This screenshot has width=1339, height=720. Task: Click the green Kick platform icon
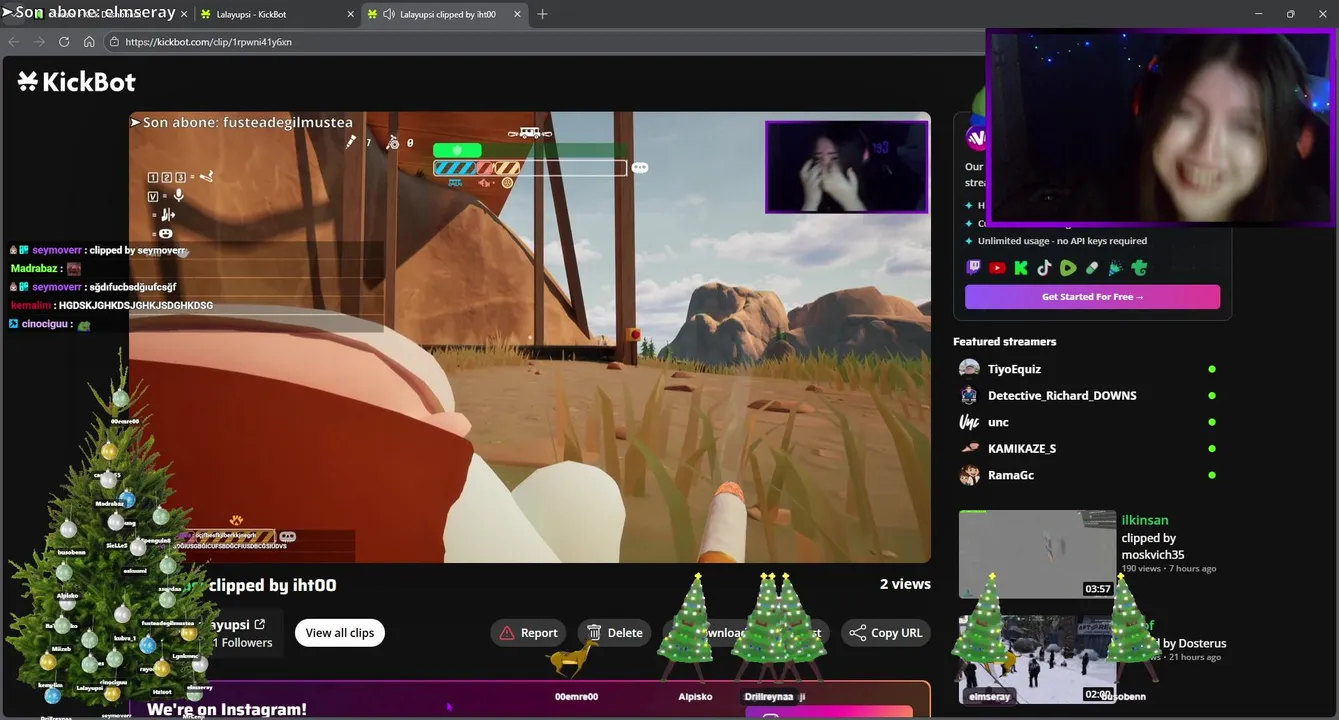point(1021,268)
